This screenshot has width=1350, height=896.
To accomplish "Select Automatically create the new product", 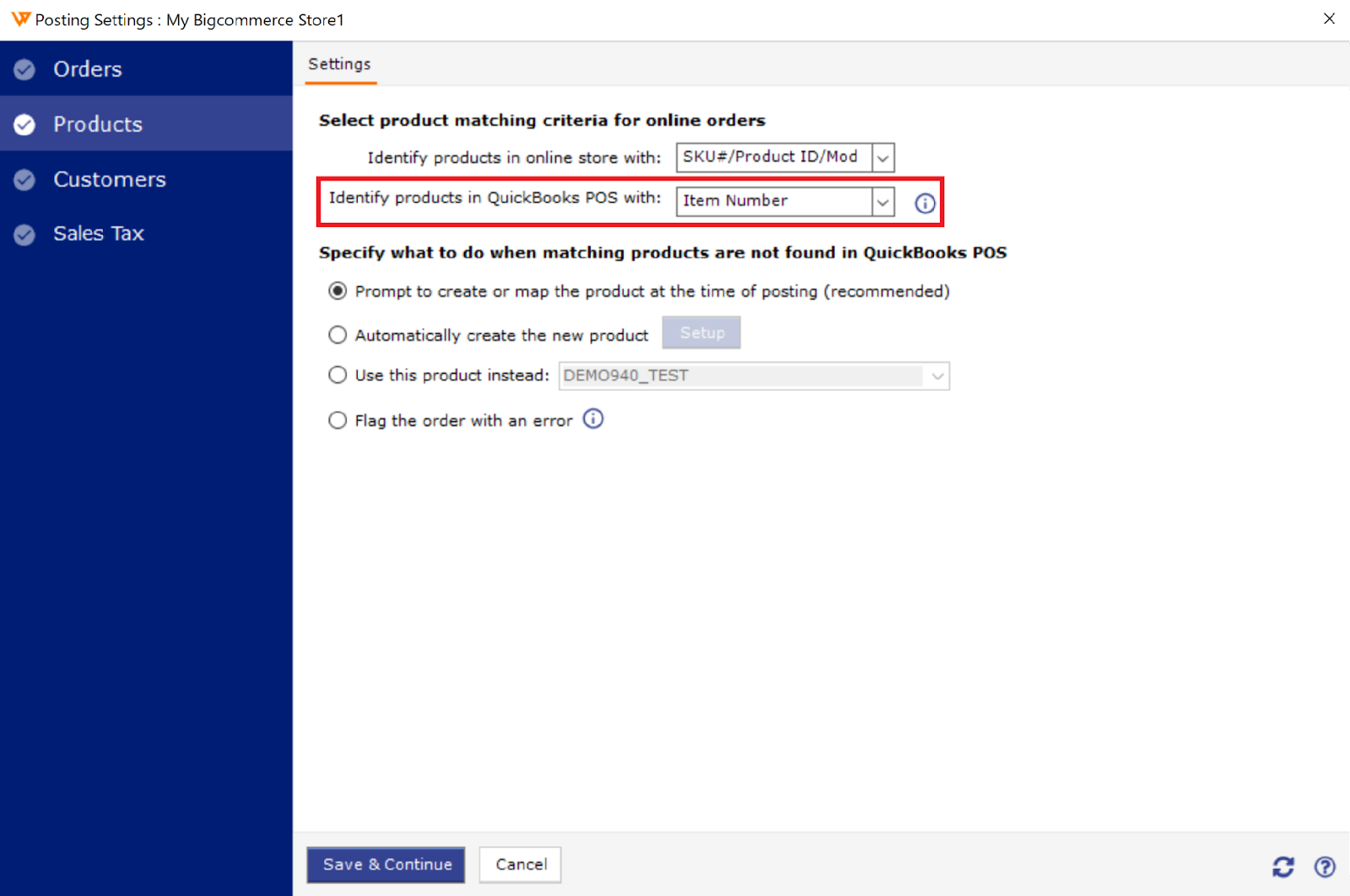I will pos(337,335).
